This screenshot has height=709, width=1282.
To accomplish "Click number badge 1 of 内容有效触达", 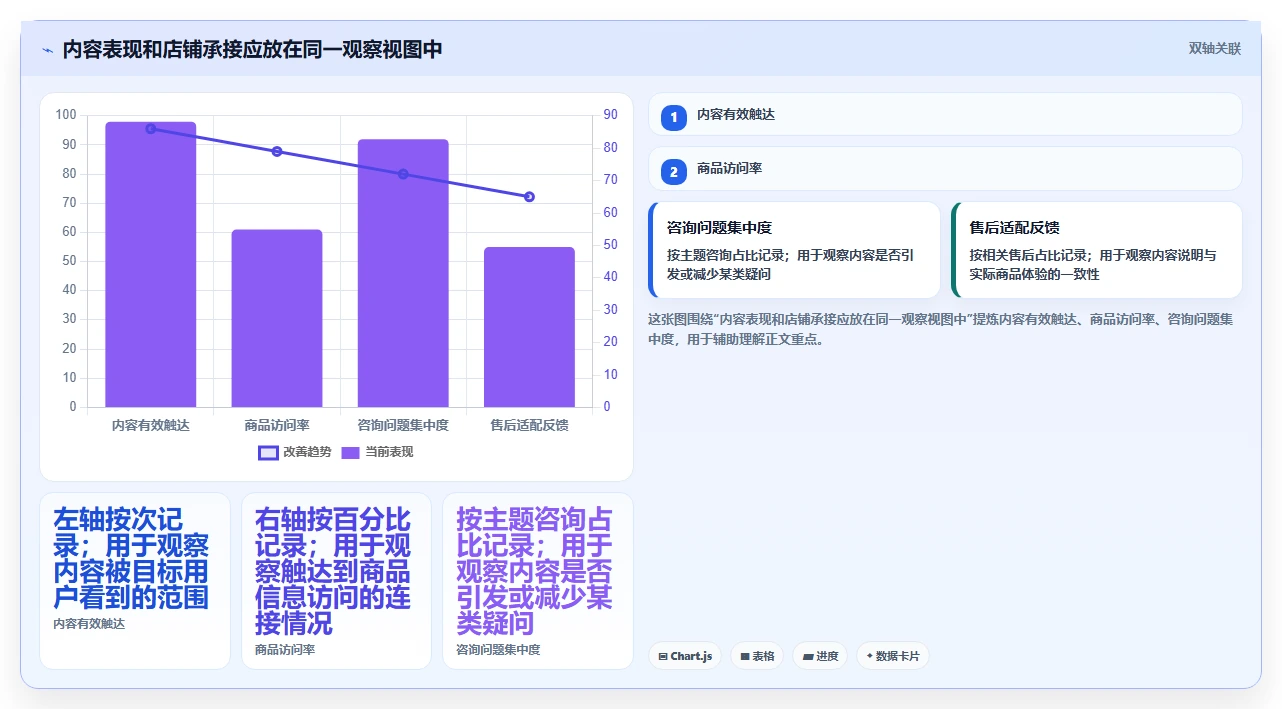I will [674, 117].
